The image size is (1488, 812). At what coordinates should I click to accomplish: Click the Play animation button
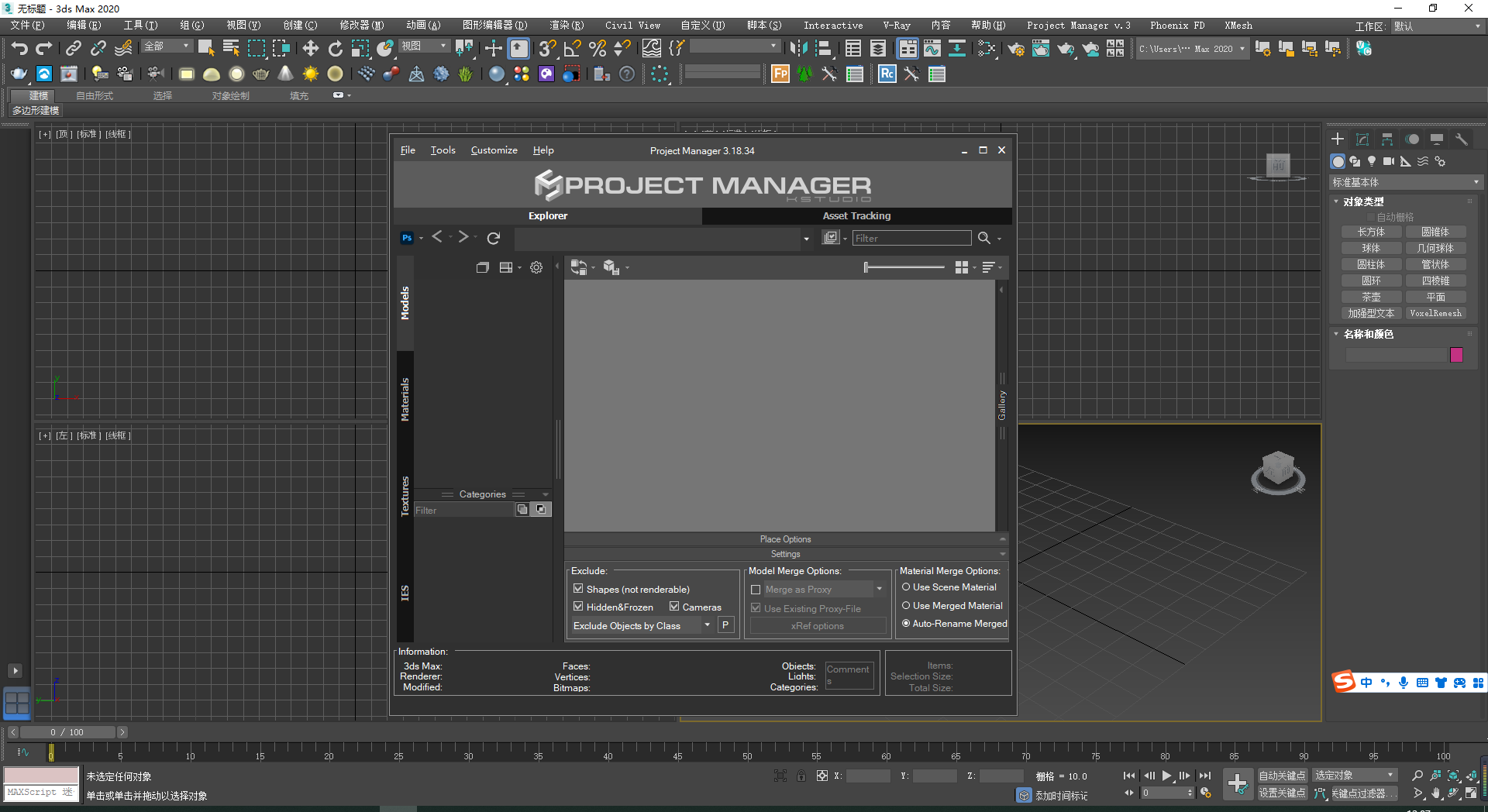point(1167,776)
